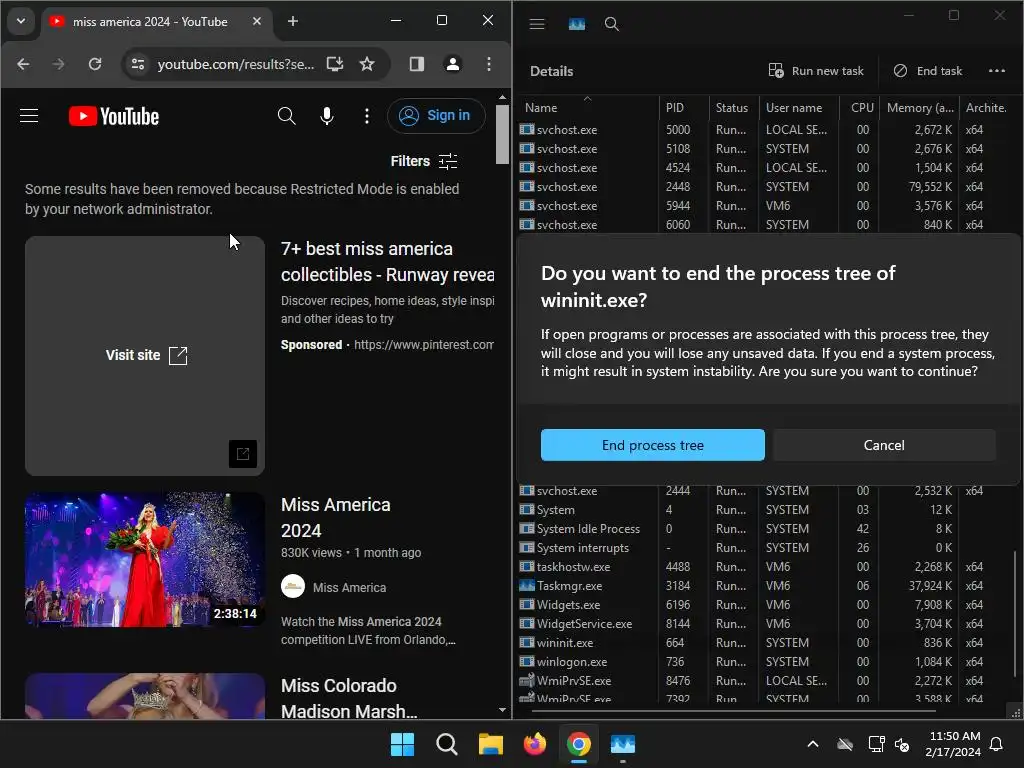Sort by Architecture column header

(x=986, y=108)
